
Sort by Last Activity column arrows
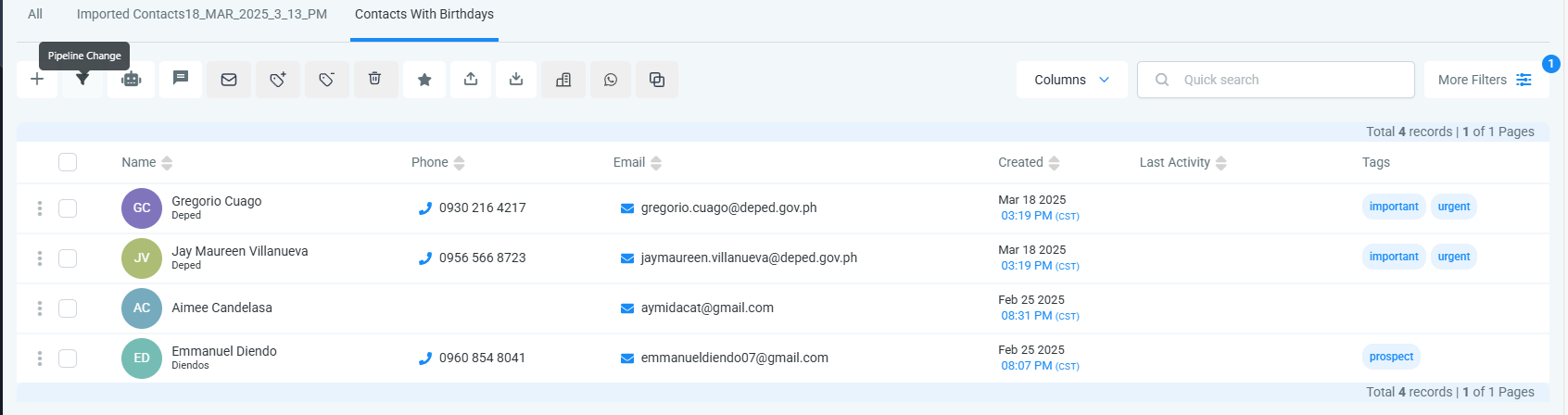click(x=1221, y=163)
